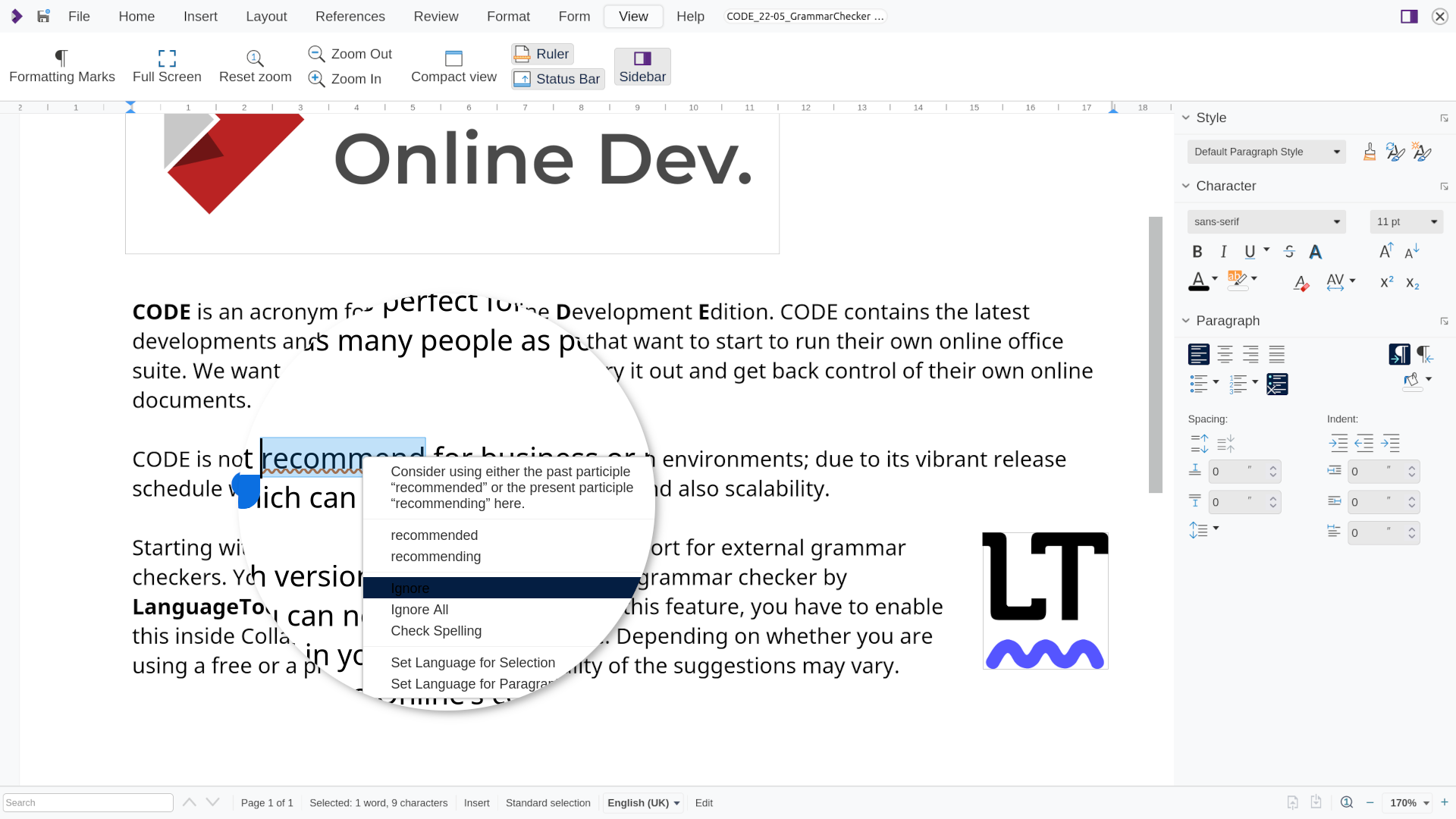1456x819 pixels.
Task: Click Reset zoom icon
Action: point(255,67)
